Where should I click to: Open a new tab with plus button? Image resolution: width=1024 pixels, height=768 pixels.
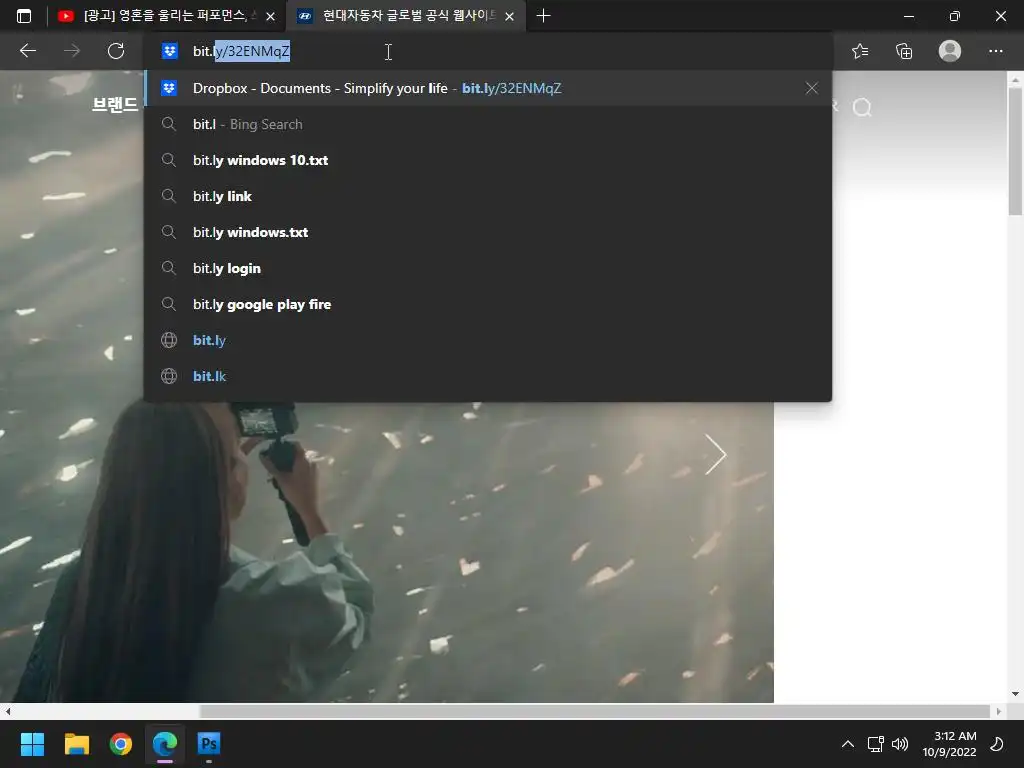[543, 16]
